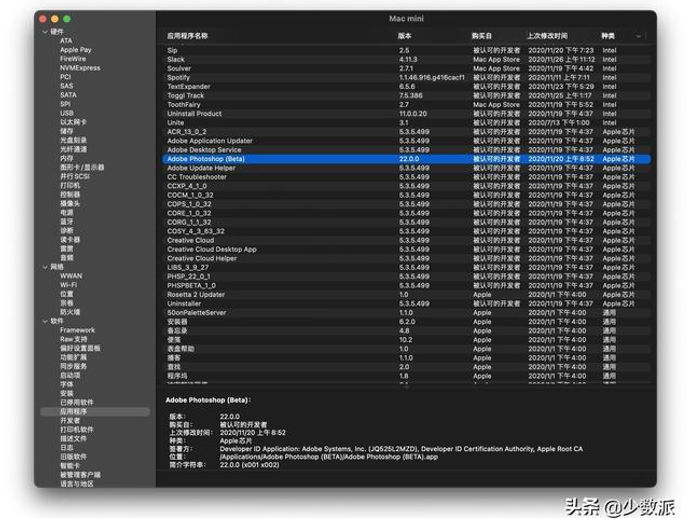Select 功能扩展 in the sidebar
The height and width of the screenshot is (518, 690).
coord(73,357)
